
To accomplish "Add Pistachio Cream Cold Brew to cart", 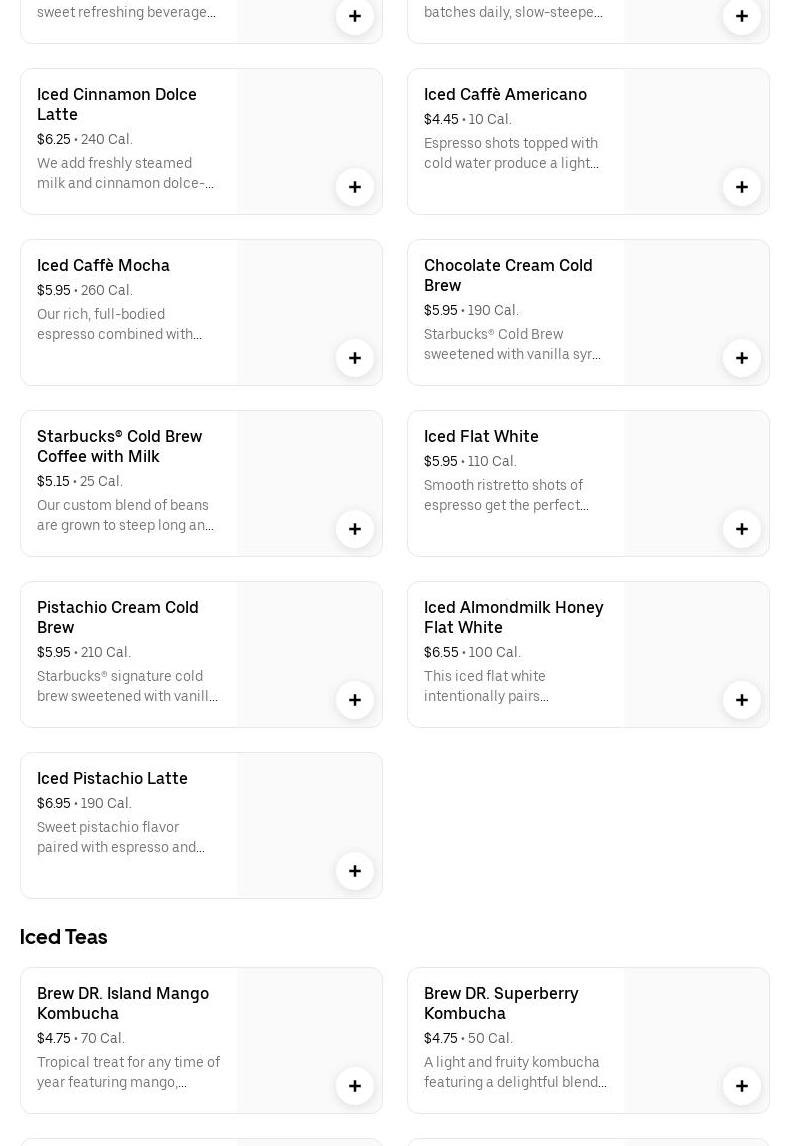I will point(355,700).
